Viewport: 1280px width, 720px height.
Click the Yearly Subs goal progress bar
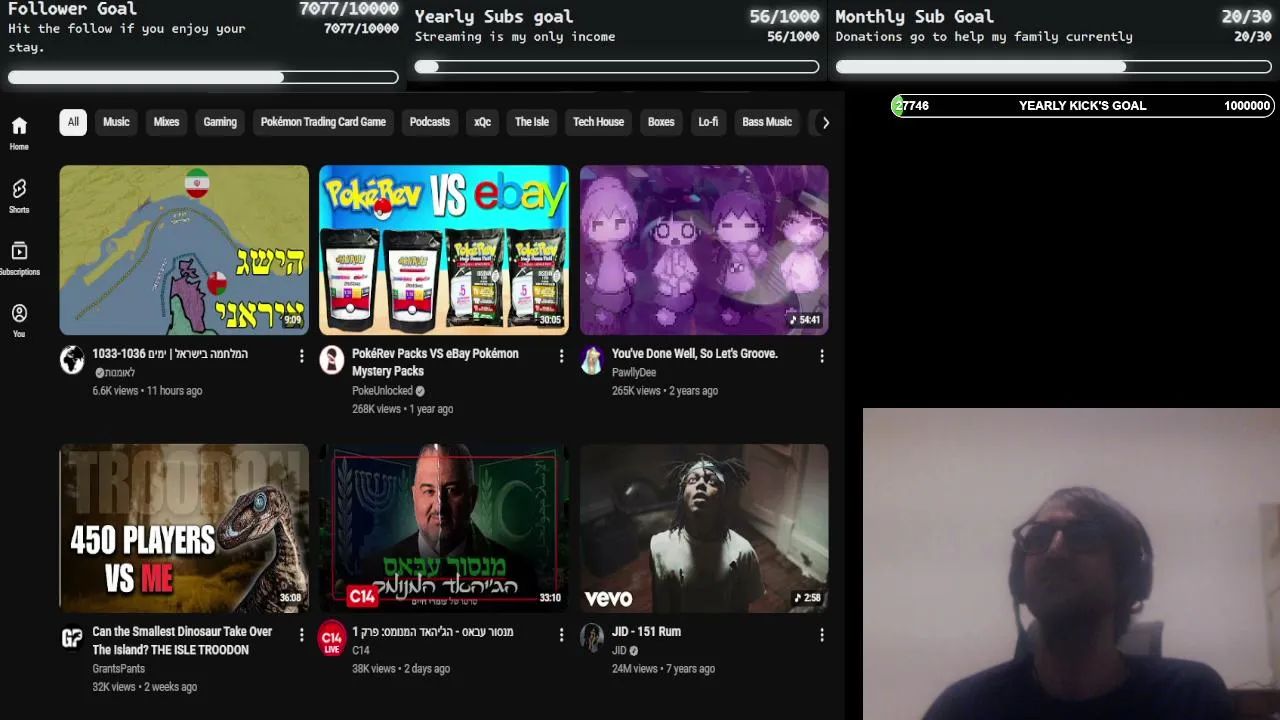tap(617, 67)
